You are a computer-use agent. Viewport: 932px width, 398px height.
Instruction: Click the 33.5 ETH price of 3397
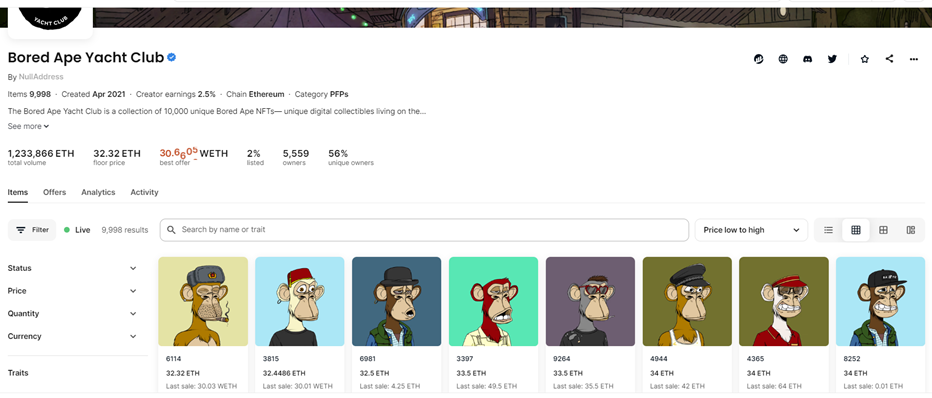[x=471, y=374]
